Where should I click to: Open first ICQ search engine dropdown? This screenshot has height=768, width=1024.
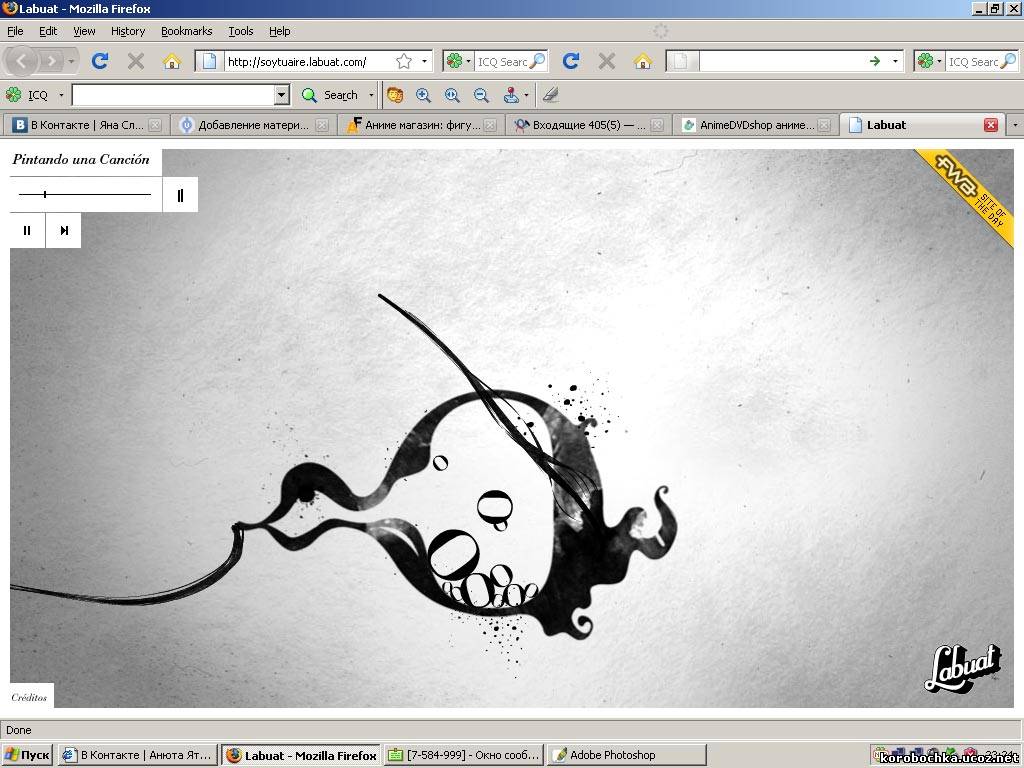[x=469, y=61]
